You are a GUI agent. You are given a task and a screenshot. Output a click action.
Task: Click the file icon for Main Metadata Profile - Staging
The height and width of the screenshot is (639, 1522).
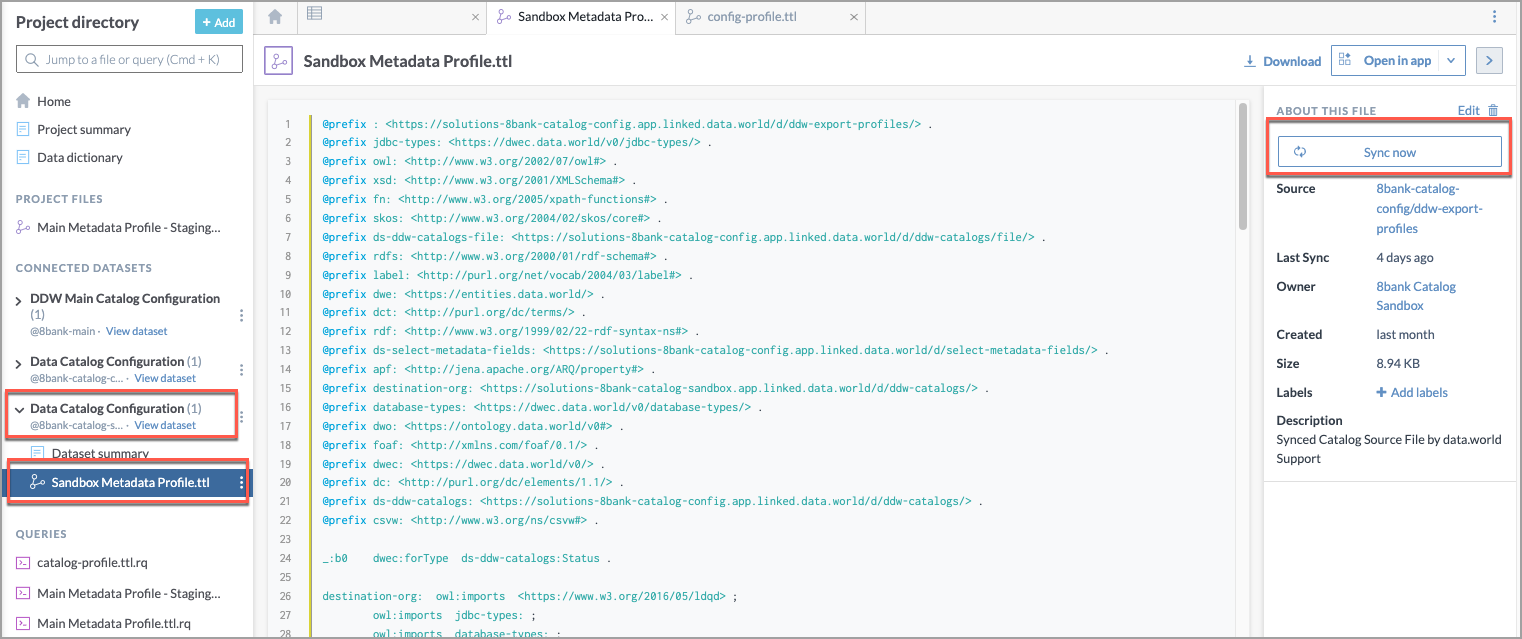coord(22,227)
